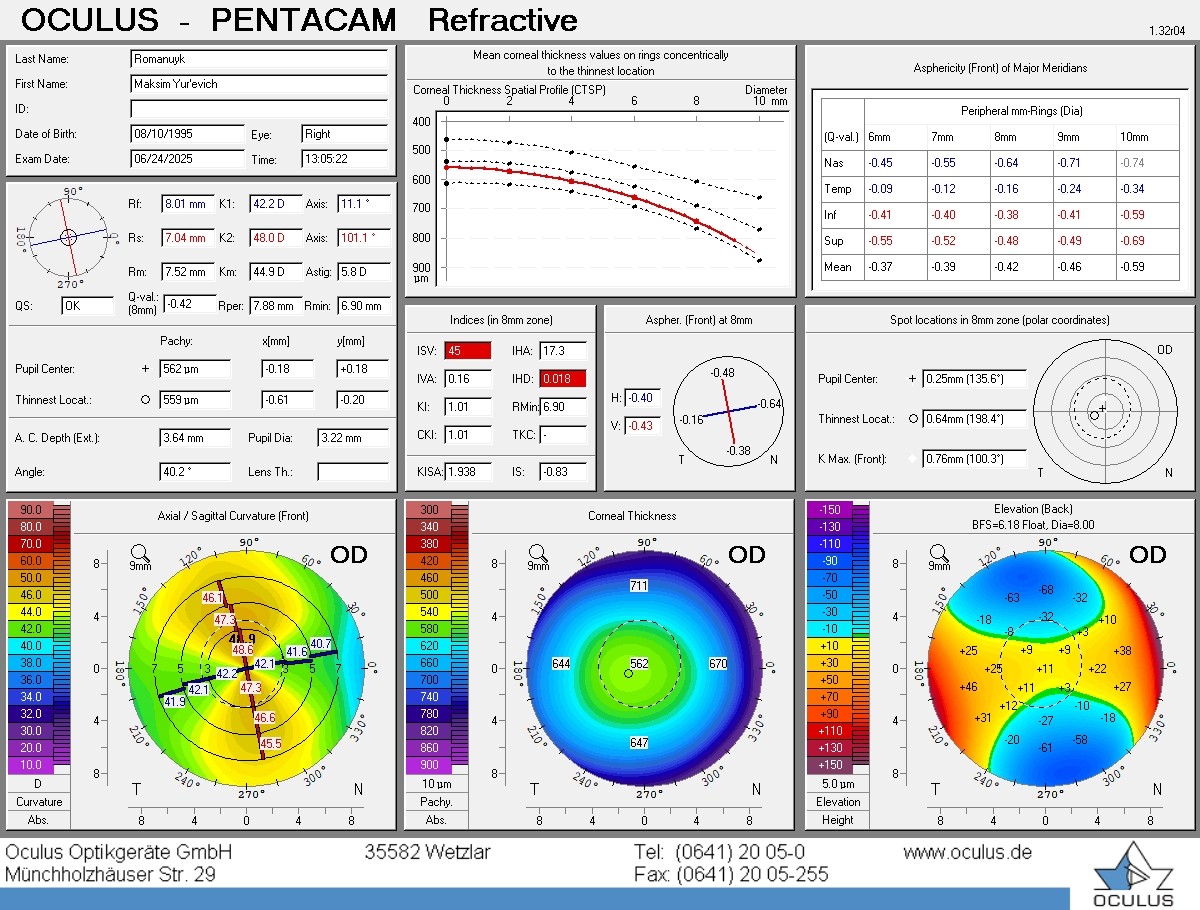Click the 711 thickness value on the pachymetry map
The width and height of the screenshot is (1200, 910).
pyautogui.click(x=639, y=585)
